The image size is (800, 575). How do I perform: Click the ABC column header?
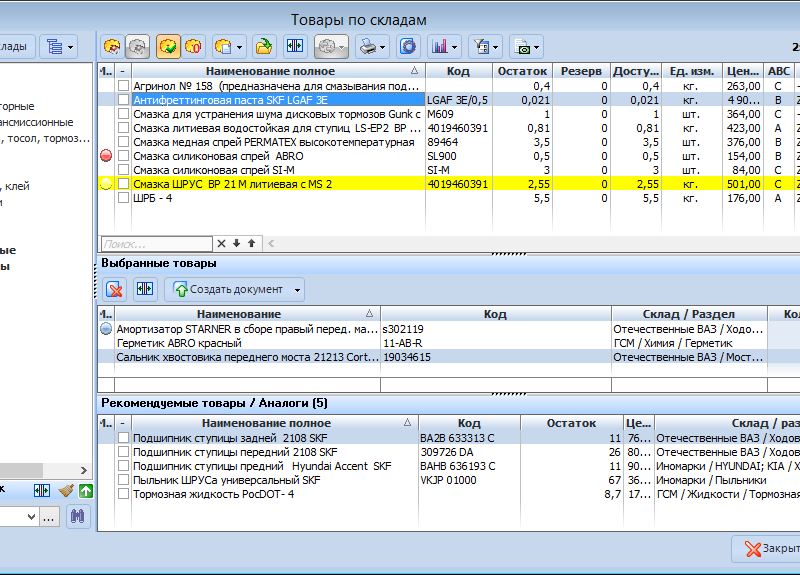click(x=779, y=71)
